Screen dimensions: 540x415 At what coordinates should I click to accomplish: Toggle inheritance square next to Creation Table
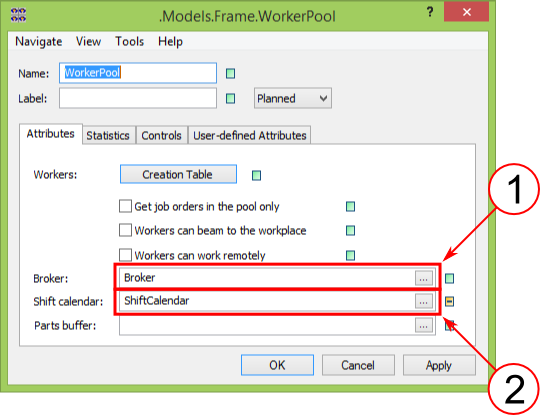coord(256,175)
